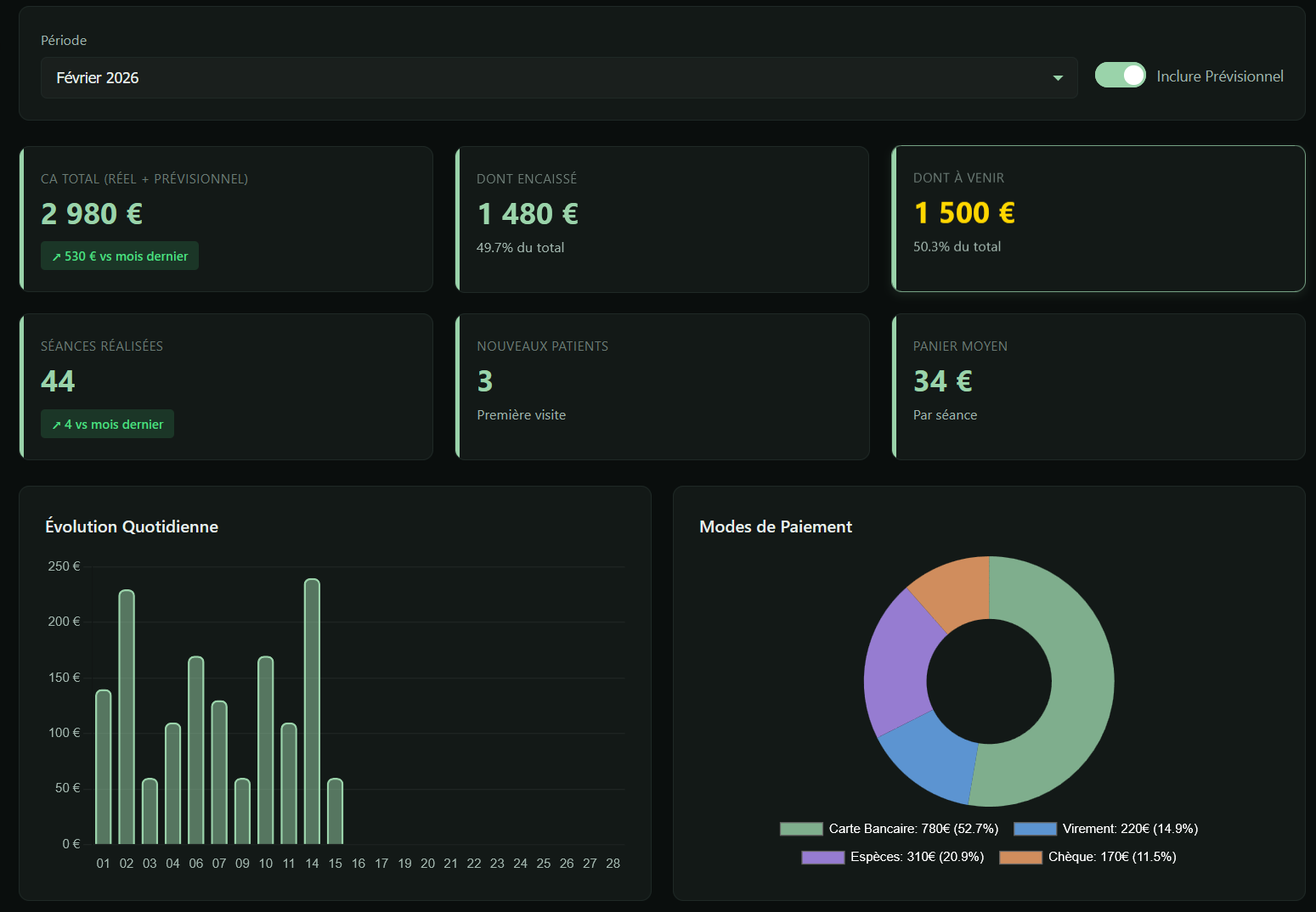Toggle the Chèque orange legend swatch
Image resolution: width=1316 pixels, height=912 pixels.
click(1020, 858)
